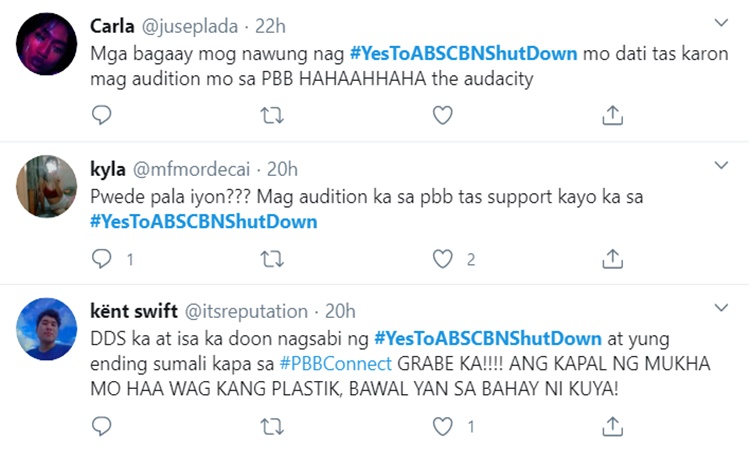The image size is (750, 450).
Task: Retweet Carla's tweet
Action: pyautogui.click(x=271, y=116)
